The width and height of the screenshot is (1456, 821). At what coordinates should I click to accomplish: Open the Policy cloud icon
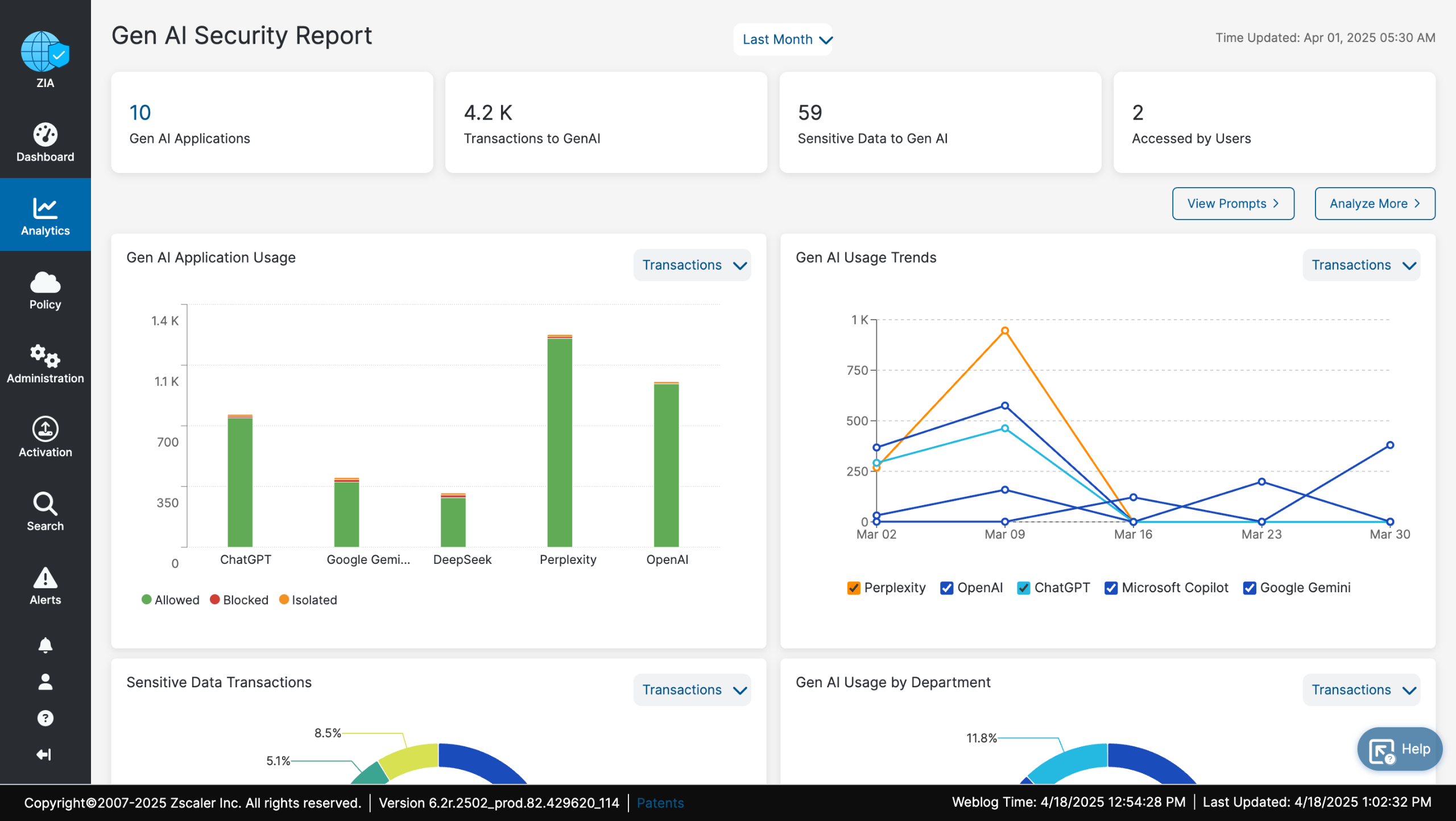[x=45, y=283]
